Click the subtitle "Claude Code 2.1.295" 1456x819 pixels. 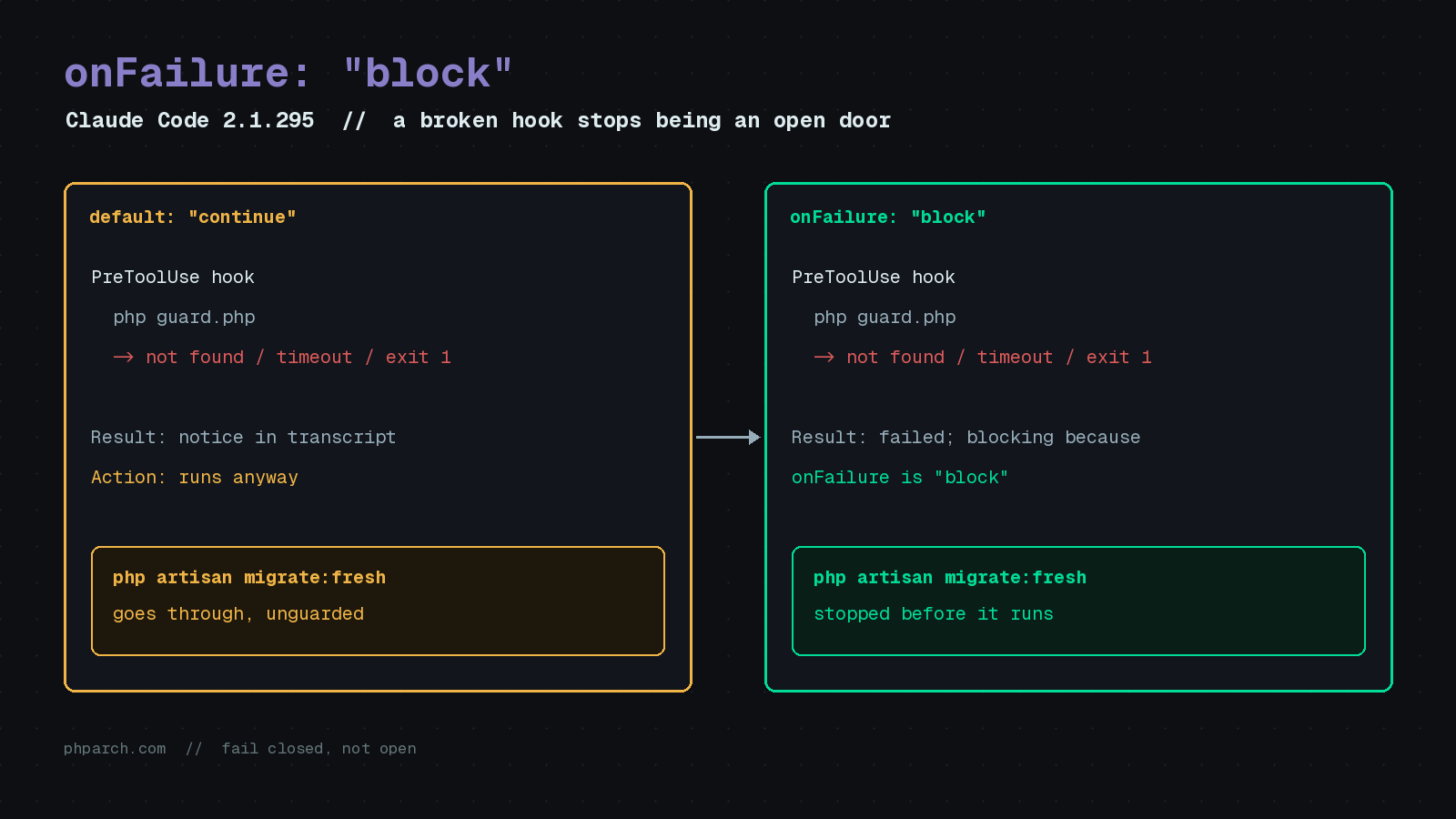click(x=189, y=120)
